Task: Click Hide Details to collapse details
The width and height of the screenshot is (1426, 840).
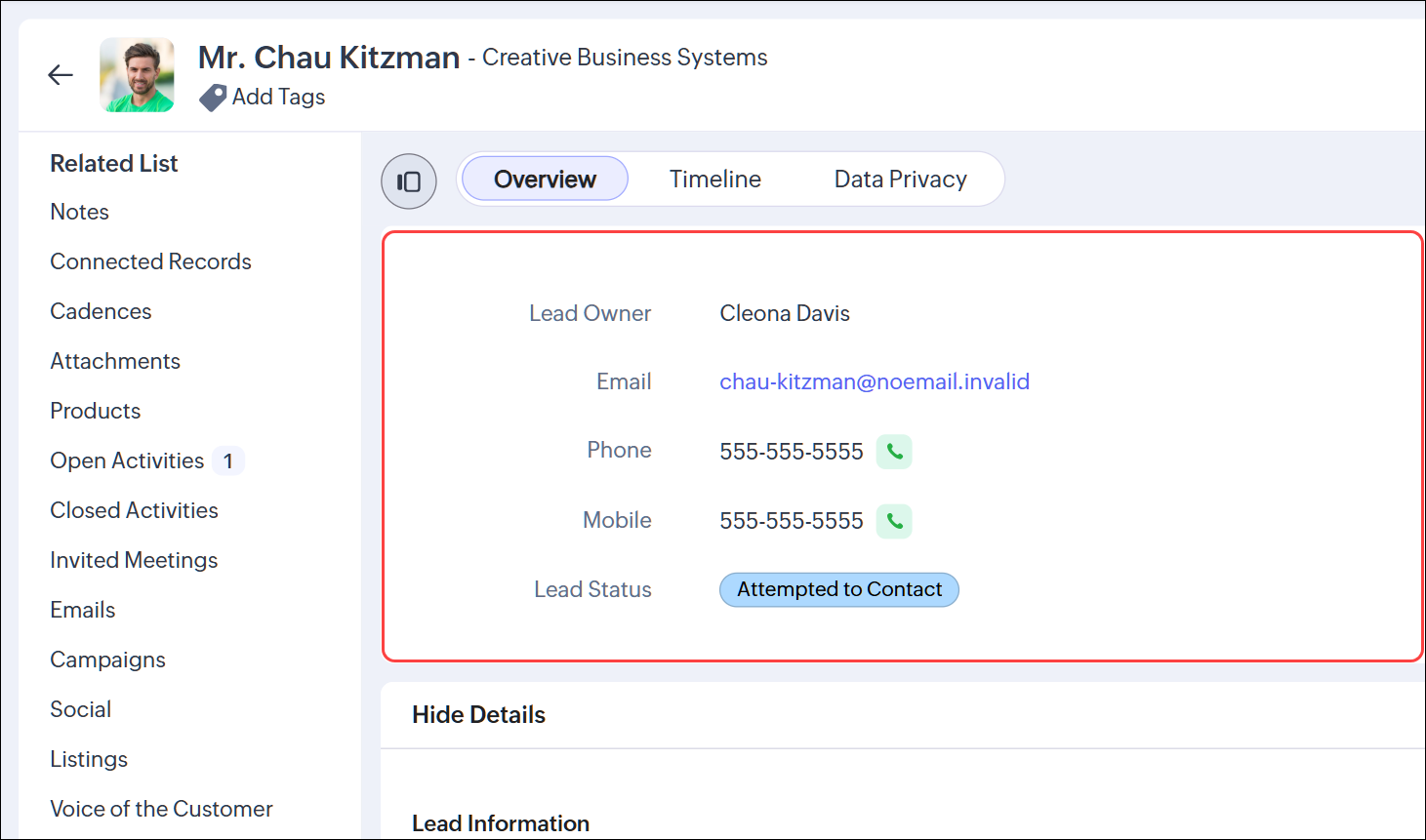Action: [478, 715]
